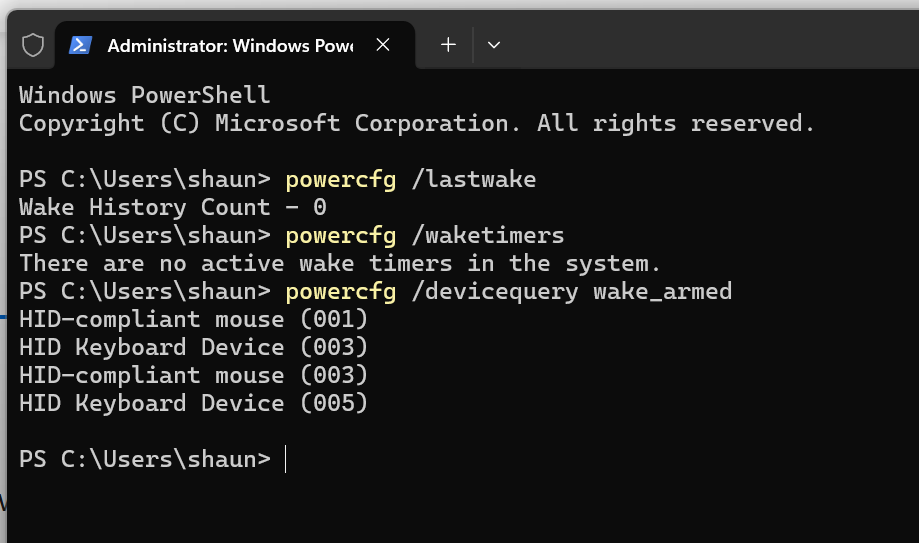Screen dimensions: 919x543
Task: Expand the new-tab profile dropdown
Action: pyautogui.click(x=493, y=45)
